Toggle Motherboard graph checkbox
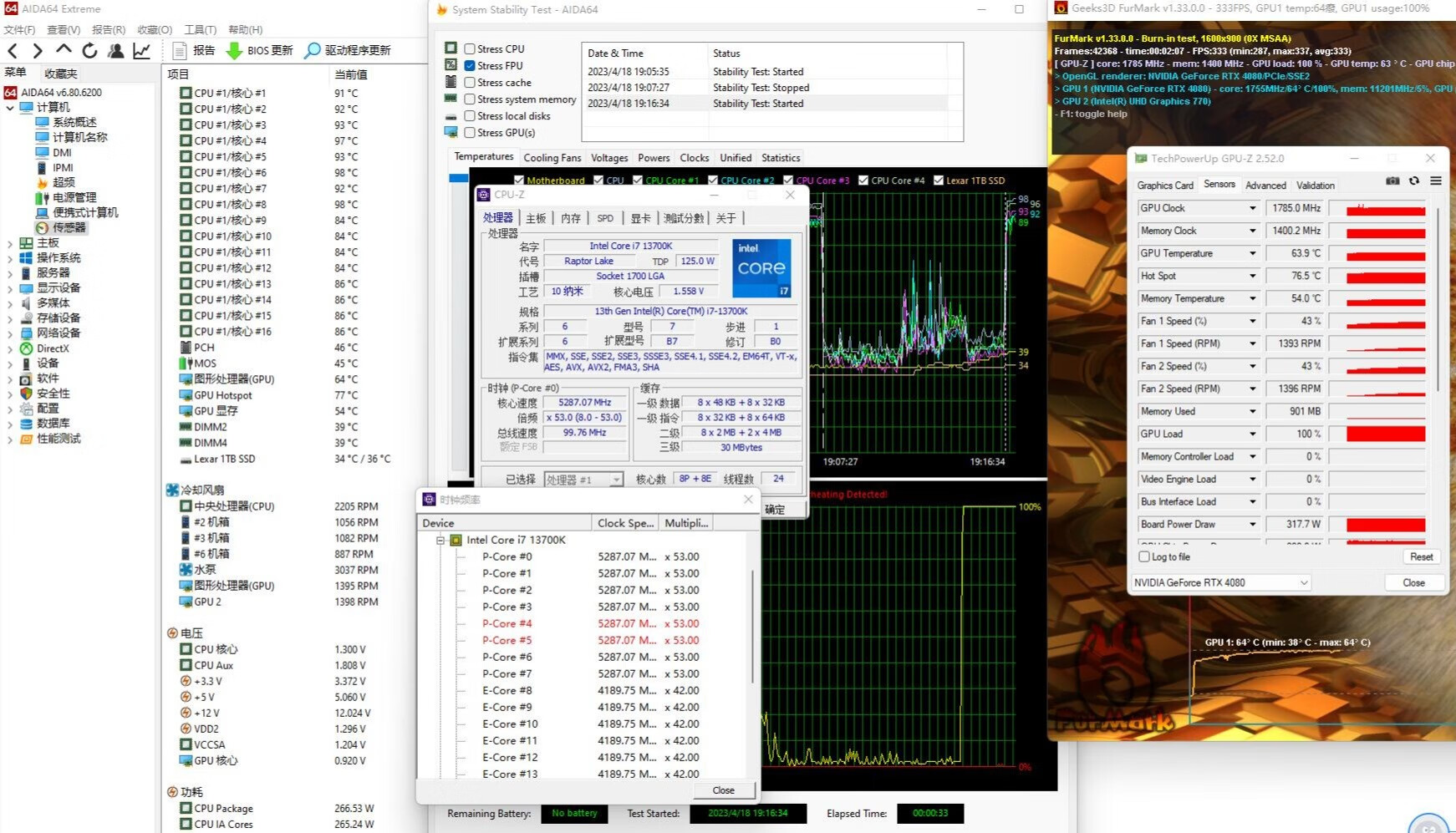The height and width of the screenshot is (833, 1456). (x=519, y=180)
